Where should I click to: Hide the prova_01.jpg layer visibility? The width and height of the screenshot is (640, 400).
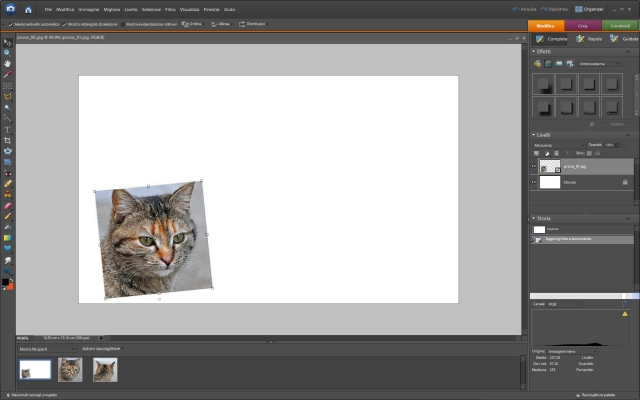click(x=534, y=166)
